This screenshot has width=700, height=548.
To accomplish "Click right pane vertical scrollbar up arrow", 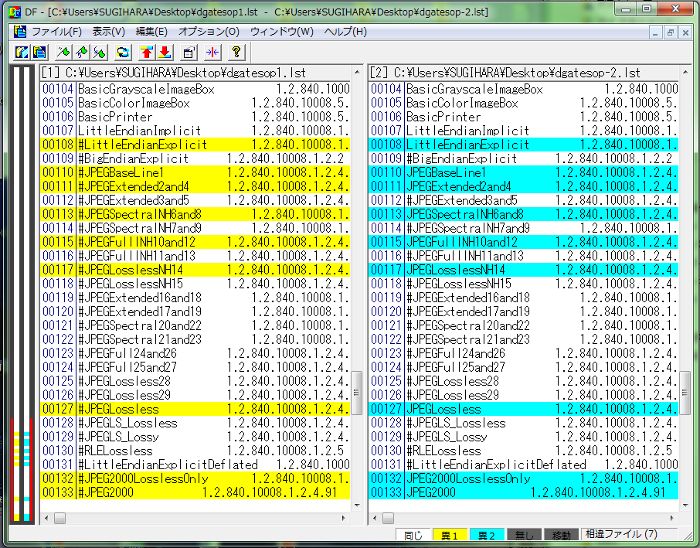I will pyautogui.click(x=685, y=72).
